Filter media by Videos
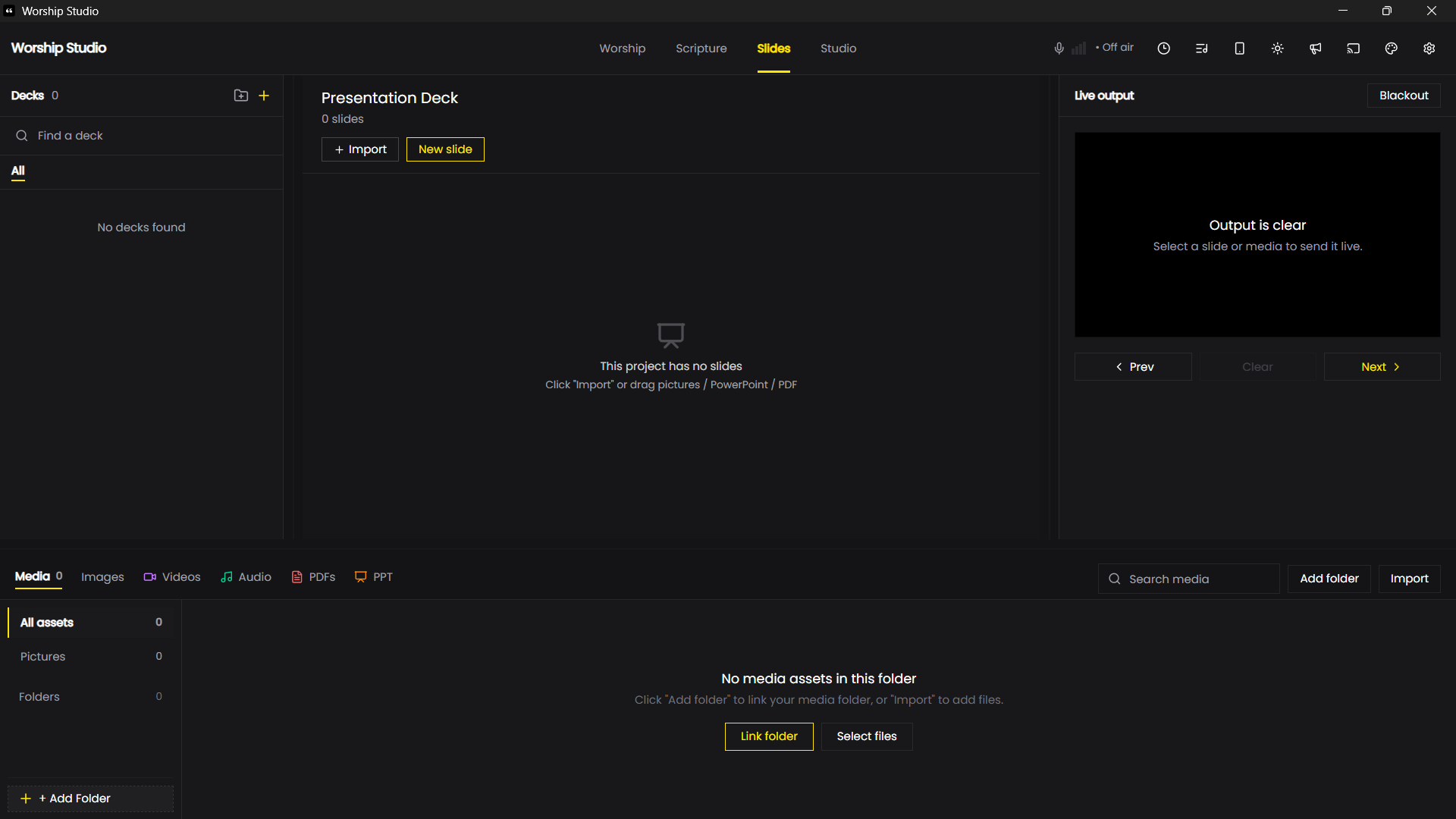Screen dimensions: 1456x819 pos(172,577)
